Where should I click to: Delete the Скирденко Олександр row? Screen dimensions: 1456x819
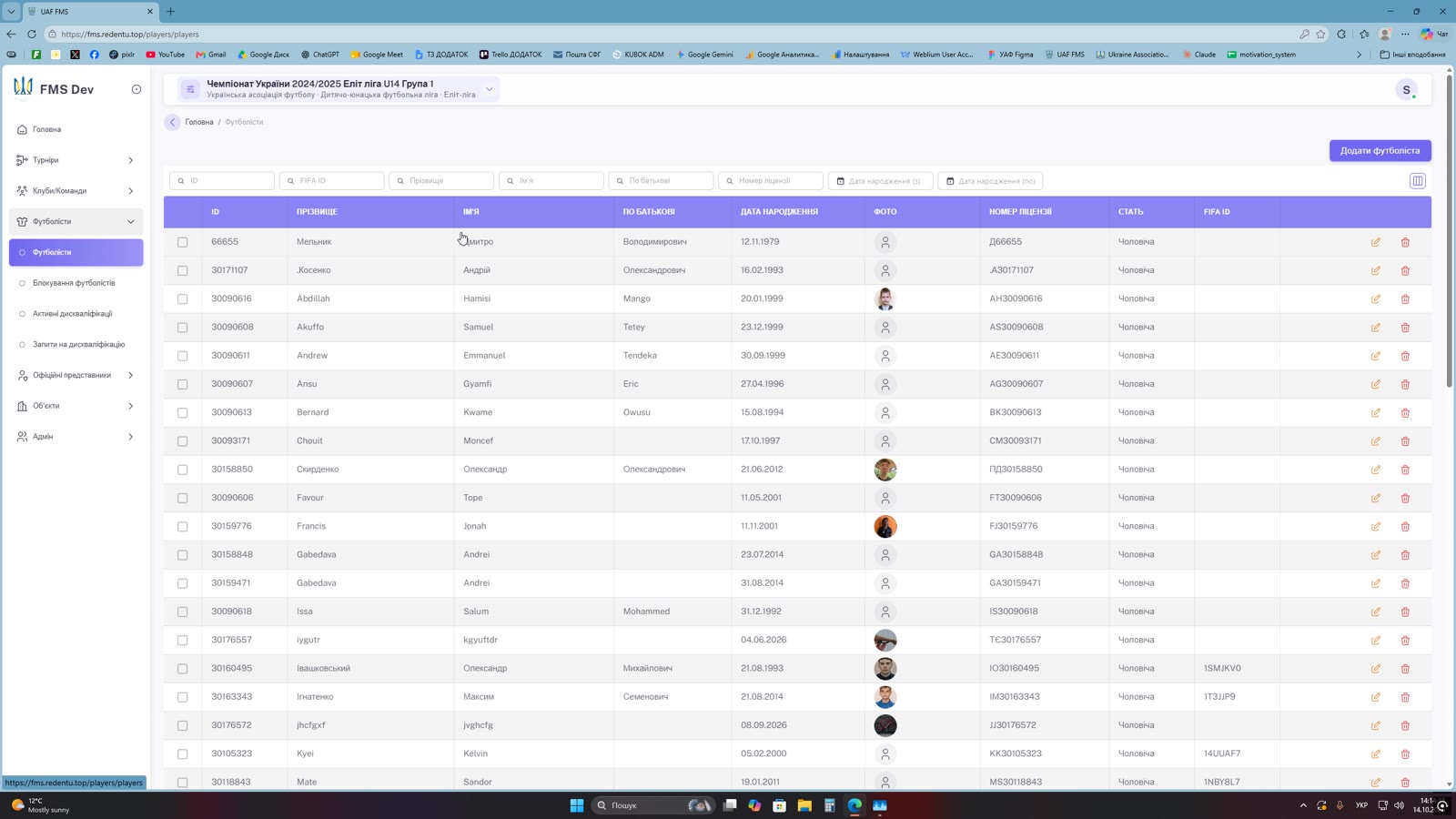pos(1405,470)
